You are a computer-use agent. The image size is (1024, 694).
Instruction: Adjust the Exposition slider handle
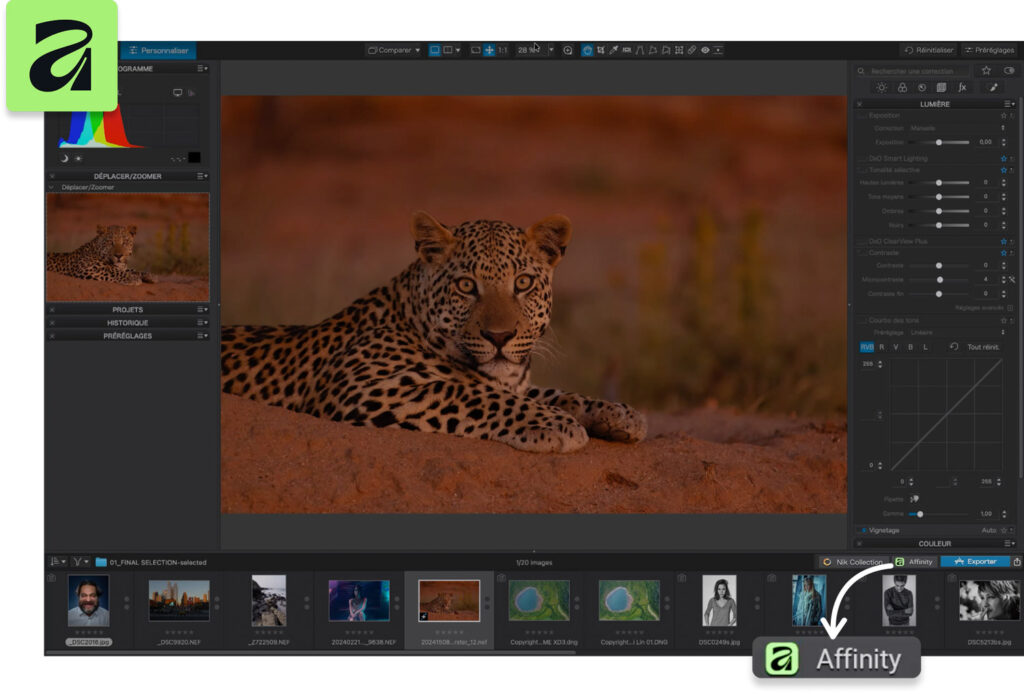coord(939,142)
